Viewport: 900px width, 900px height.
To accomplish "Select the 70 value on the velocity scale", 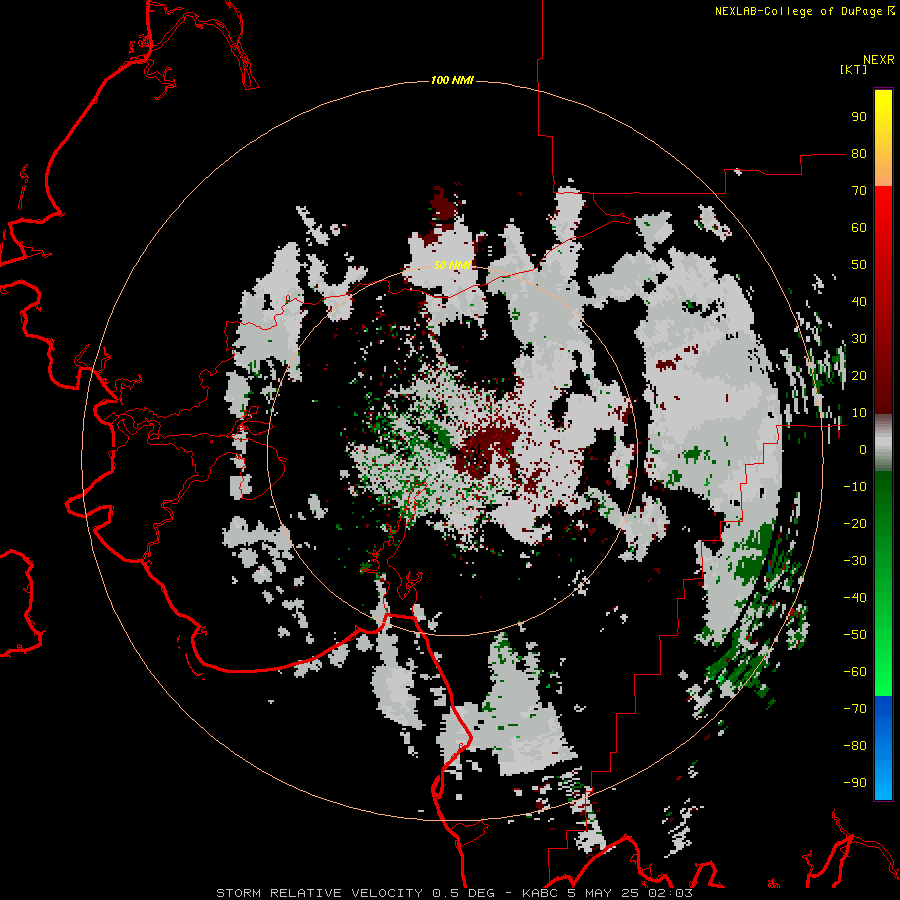I will [859, 191].
